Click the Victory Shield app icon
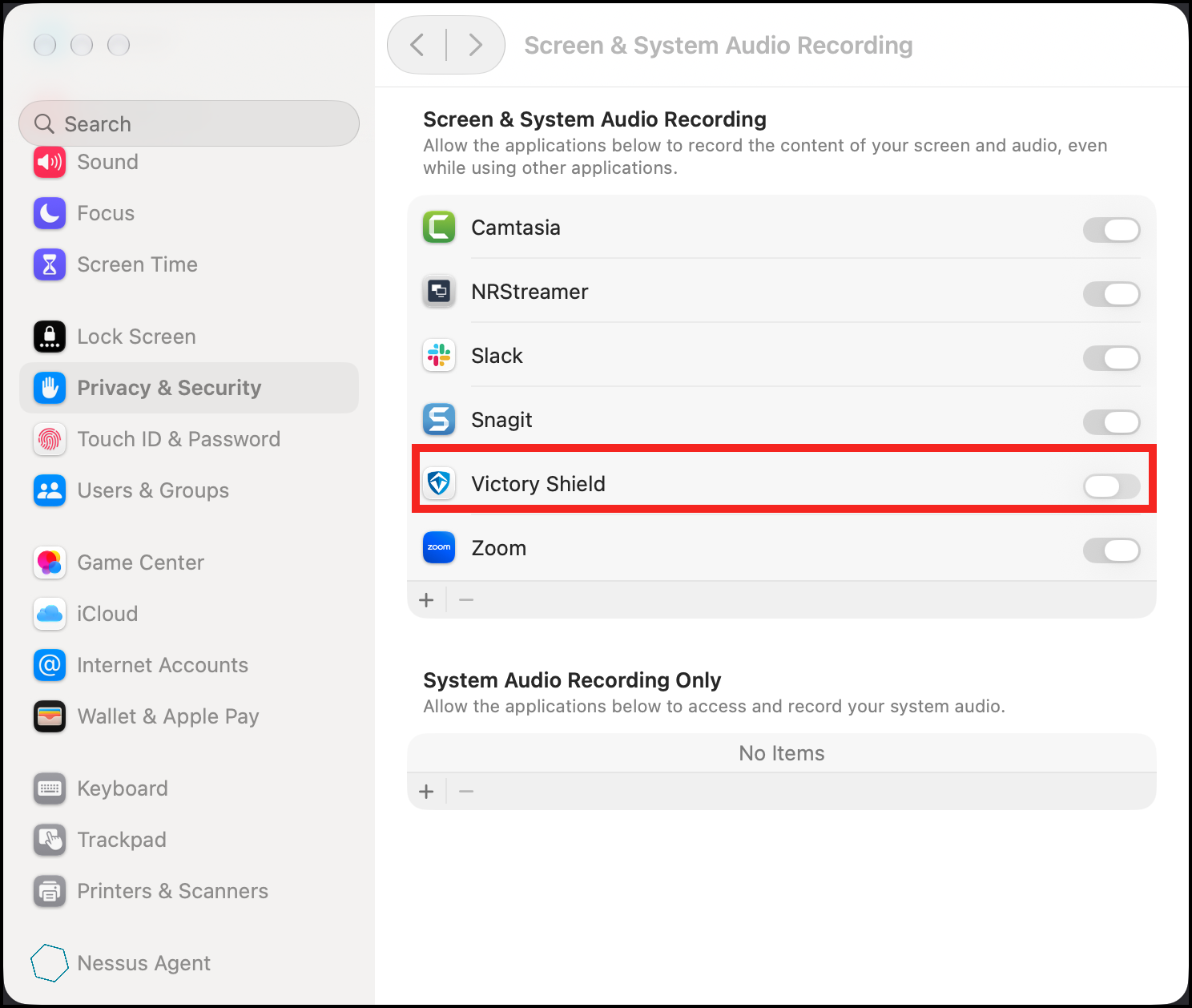Screen dimensions: 1192x1008 pos(439,484)
